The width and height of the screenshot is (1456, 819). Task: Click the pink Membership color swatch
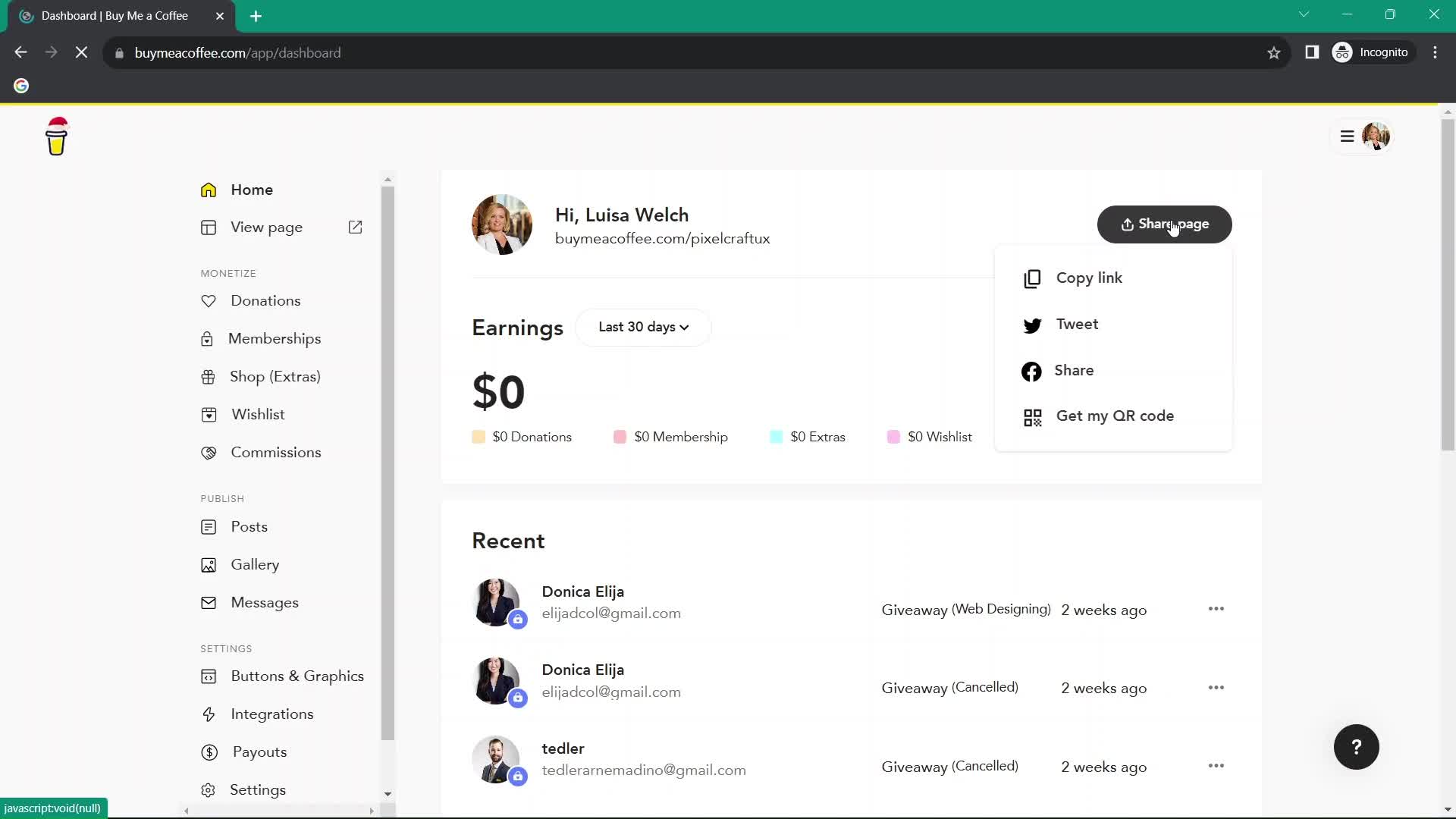(620, 437)
